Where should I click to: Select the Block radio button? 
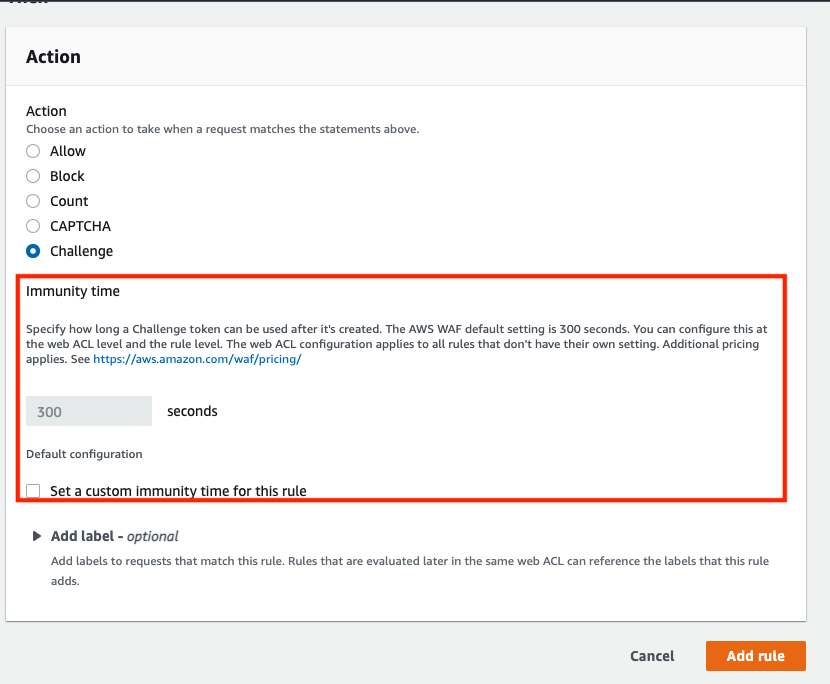click(x=33, y=176)
